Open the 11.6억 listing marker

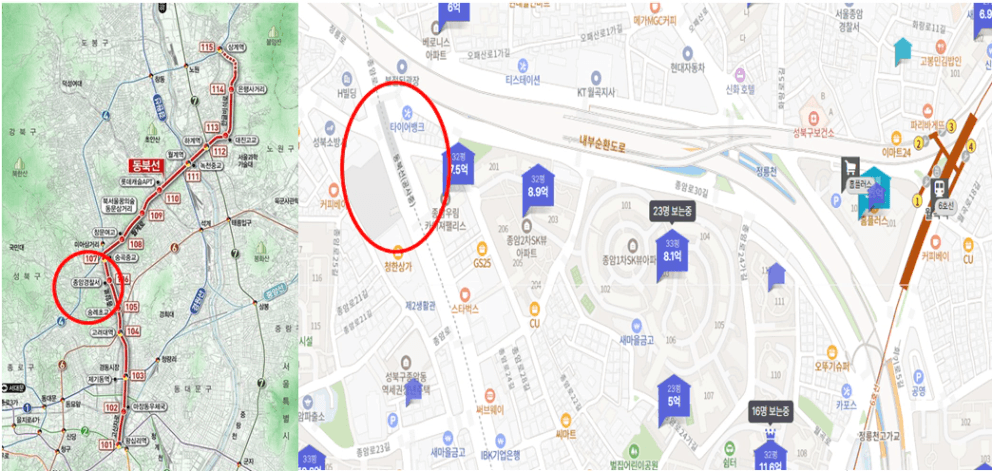[x=770, y=455]
